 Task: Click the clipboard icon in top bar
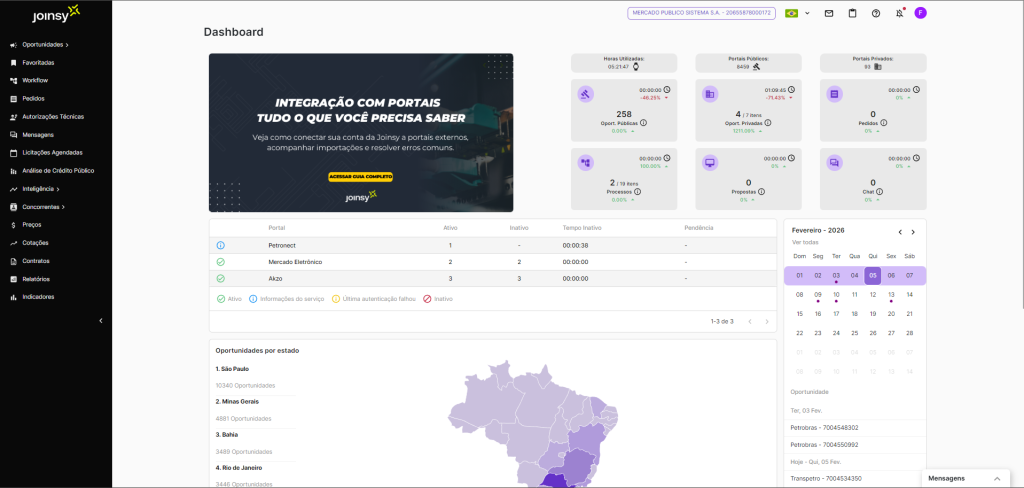click(x=852, y=13)
